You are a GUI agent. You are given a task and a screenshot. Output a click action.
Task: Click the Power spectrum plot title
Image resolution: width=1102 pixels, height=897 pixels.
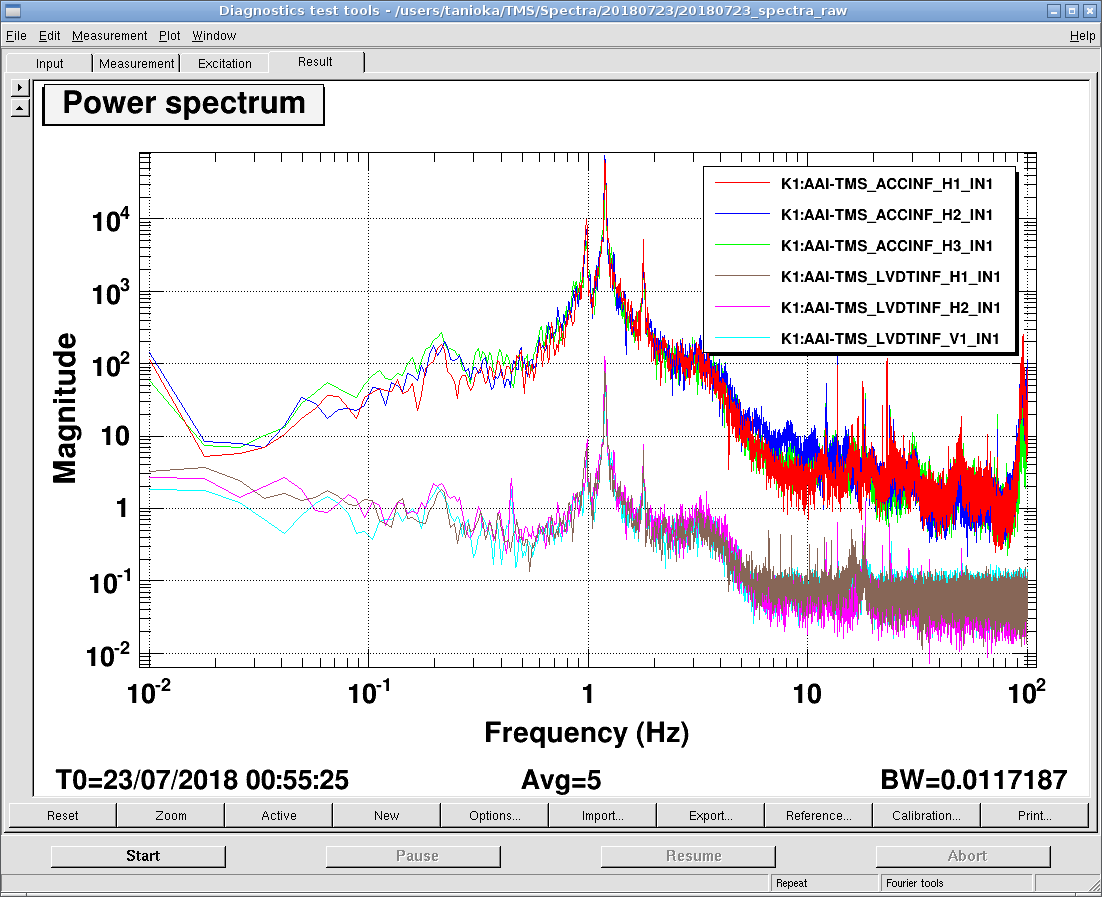pos(184,104)
